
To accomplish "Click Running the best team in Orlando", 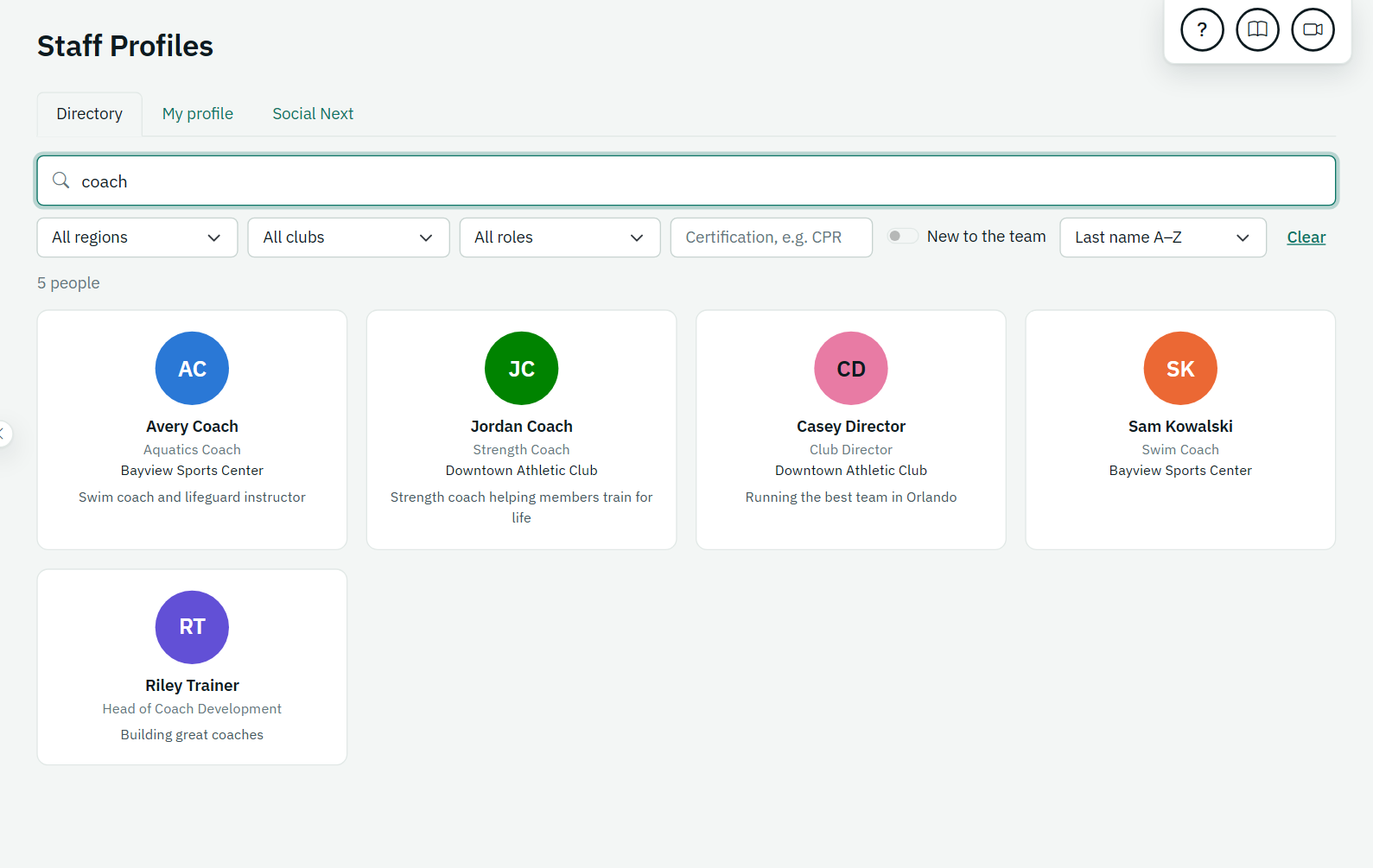I will coord(851,497).
